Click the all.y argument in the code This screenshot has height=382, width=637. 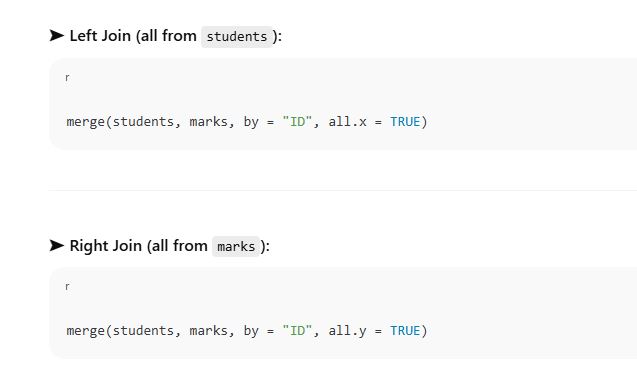click(347, 330)
